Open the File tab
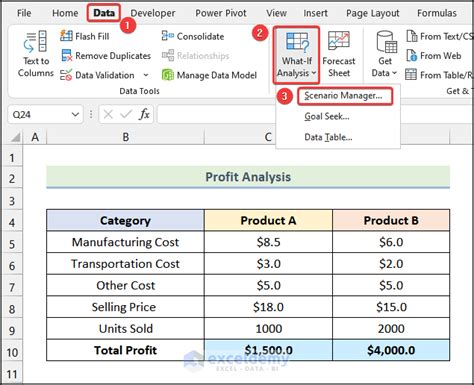Screen dimensions: 474x385 tap(24, 13)
